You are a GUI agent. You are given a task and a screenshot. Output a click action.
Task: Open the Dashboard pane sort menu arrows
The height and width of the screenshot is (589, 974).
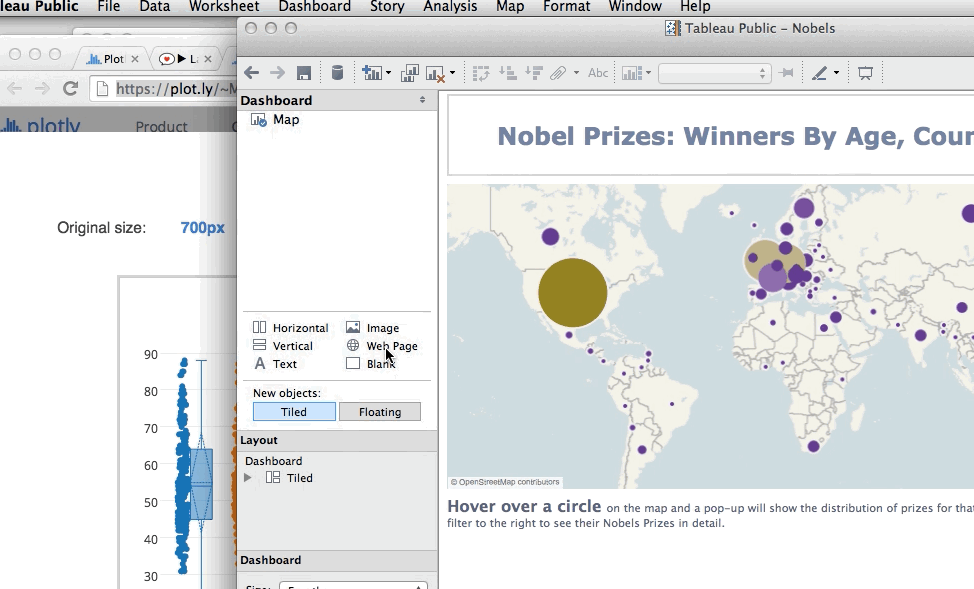click(x=422, y=100)
